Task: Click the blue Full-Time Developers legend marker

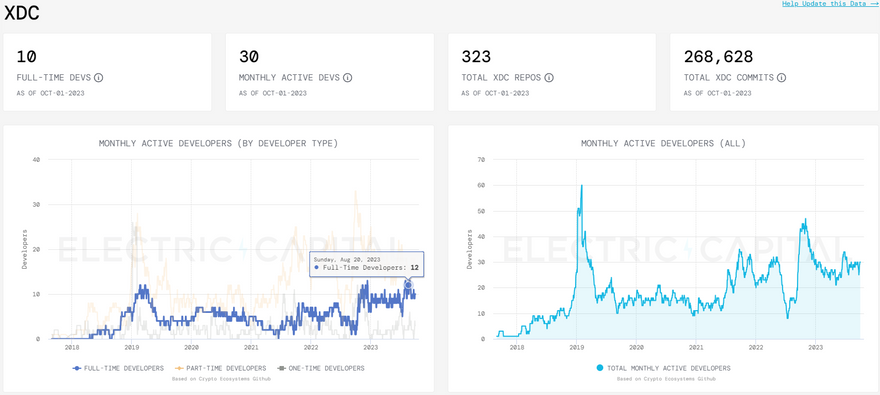Action: [77, 369]
